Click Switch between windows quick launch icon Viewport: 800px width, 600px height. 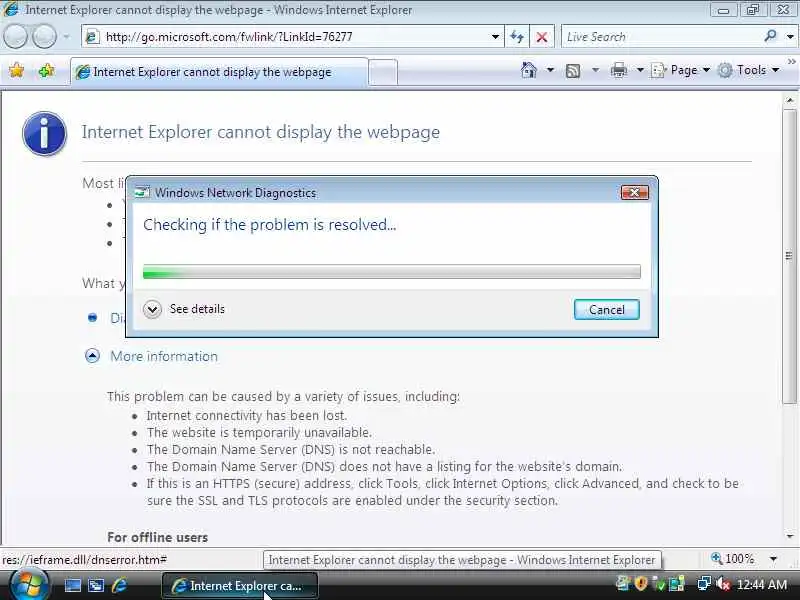point(96,585)
